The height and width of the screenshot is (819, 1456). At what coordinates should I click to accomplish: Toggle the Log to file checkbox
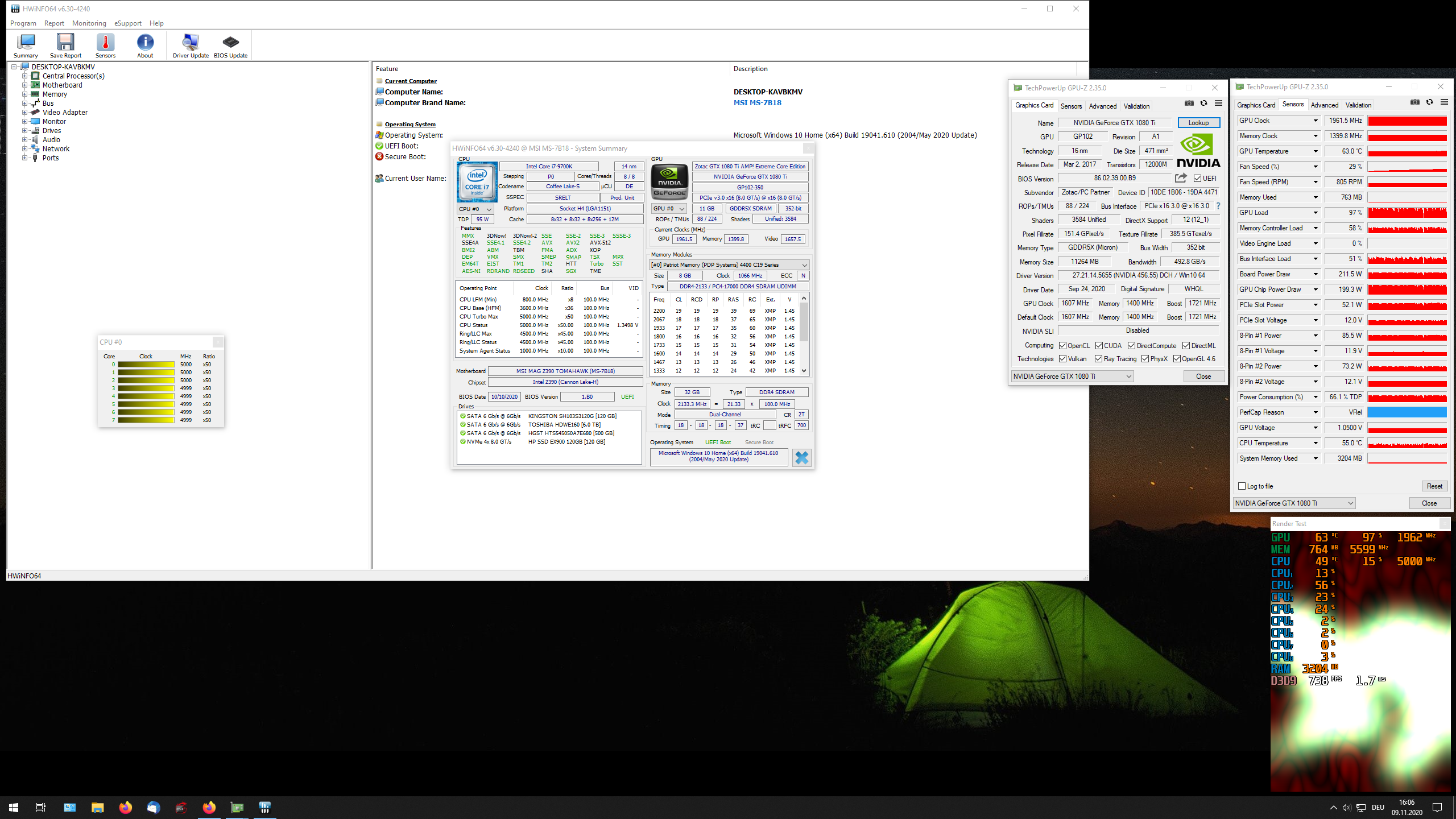1242,486
